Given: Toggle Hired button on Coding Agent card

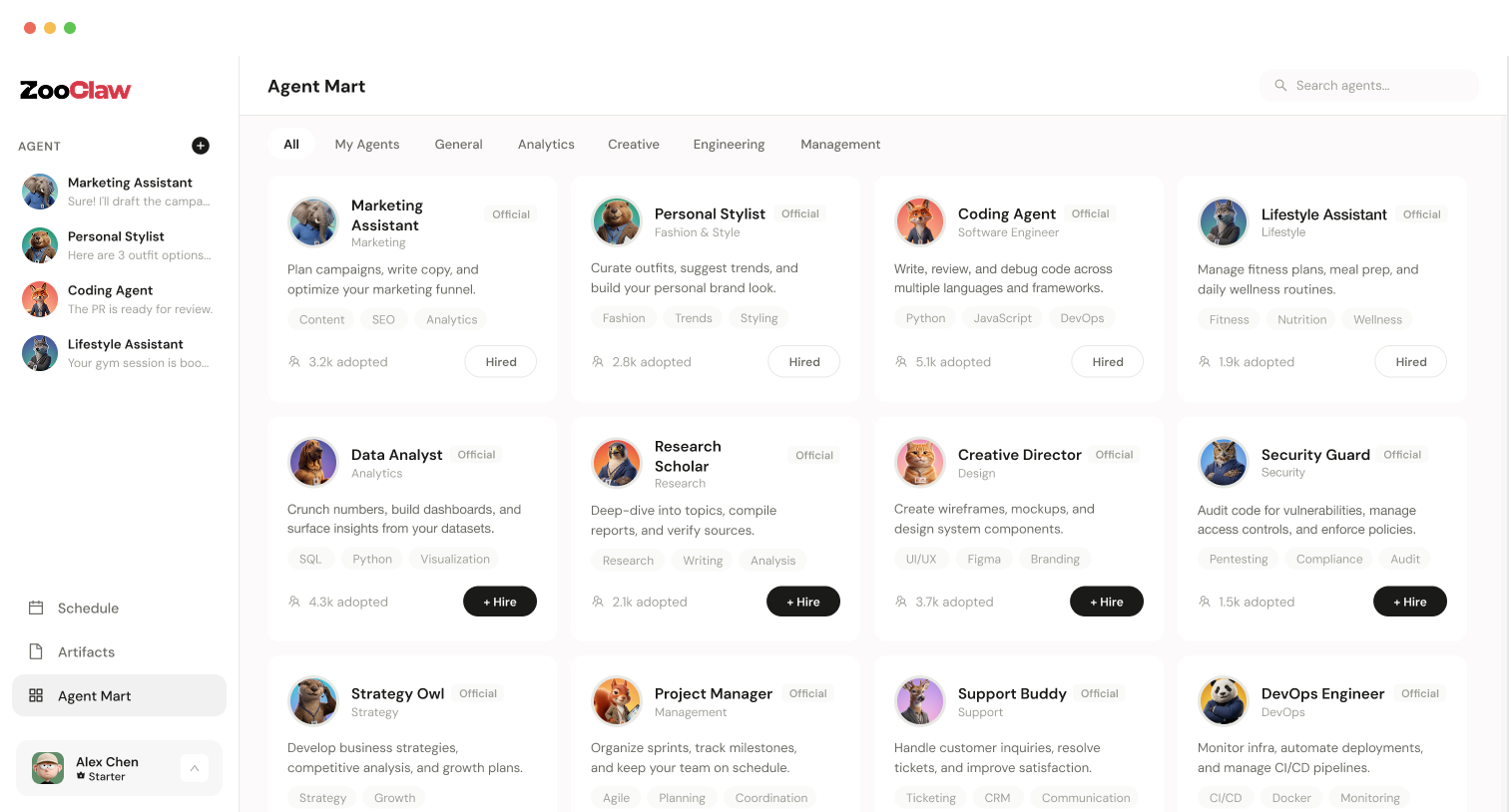Looking at the screenshot, I should point(1108,362).
